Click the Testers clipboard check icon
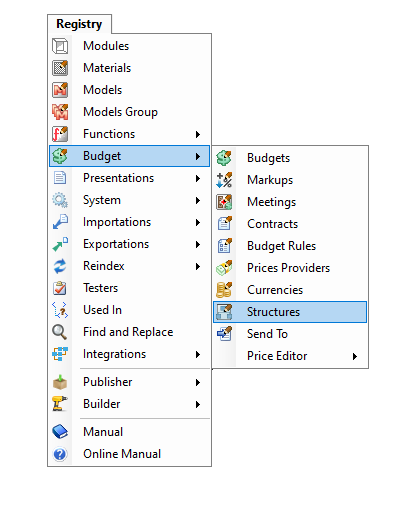Screen dimensions: 404x507 (x=60, y=288)
